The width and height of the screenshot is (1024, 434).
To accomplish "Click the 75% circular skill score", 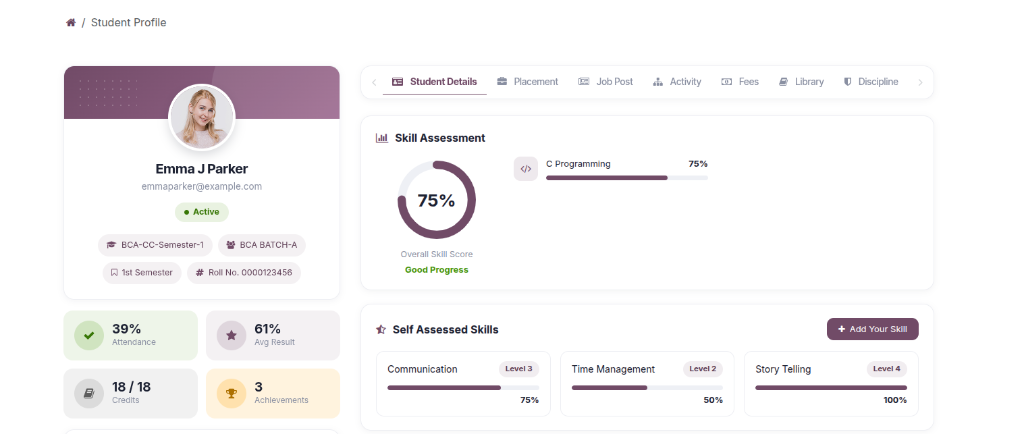I will 436,200.
